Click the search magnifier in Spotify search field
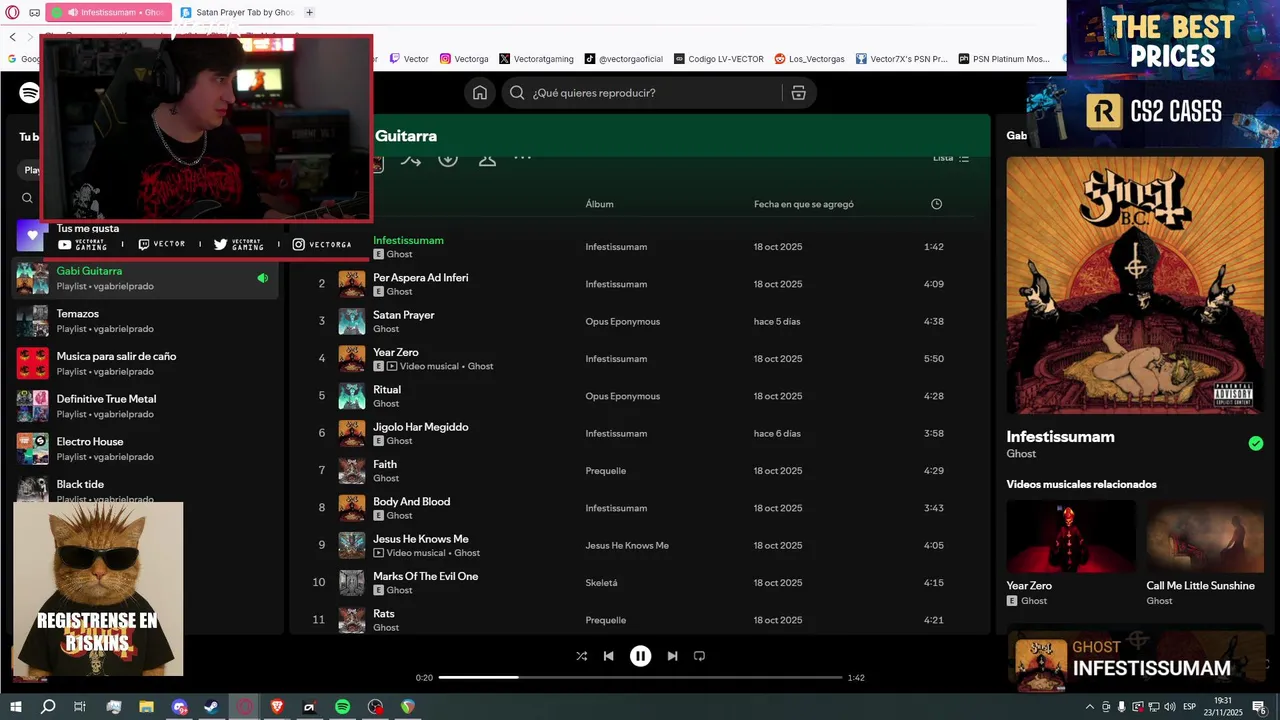 pos(517,93)
